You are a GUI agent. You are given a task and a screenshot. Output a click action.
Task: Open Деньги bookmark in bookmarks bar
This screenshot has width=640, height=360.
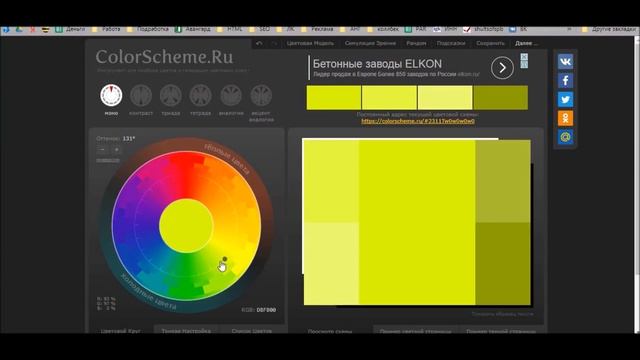click(71, 29)
